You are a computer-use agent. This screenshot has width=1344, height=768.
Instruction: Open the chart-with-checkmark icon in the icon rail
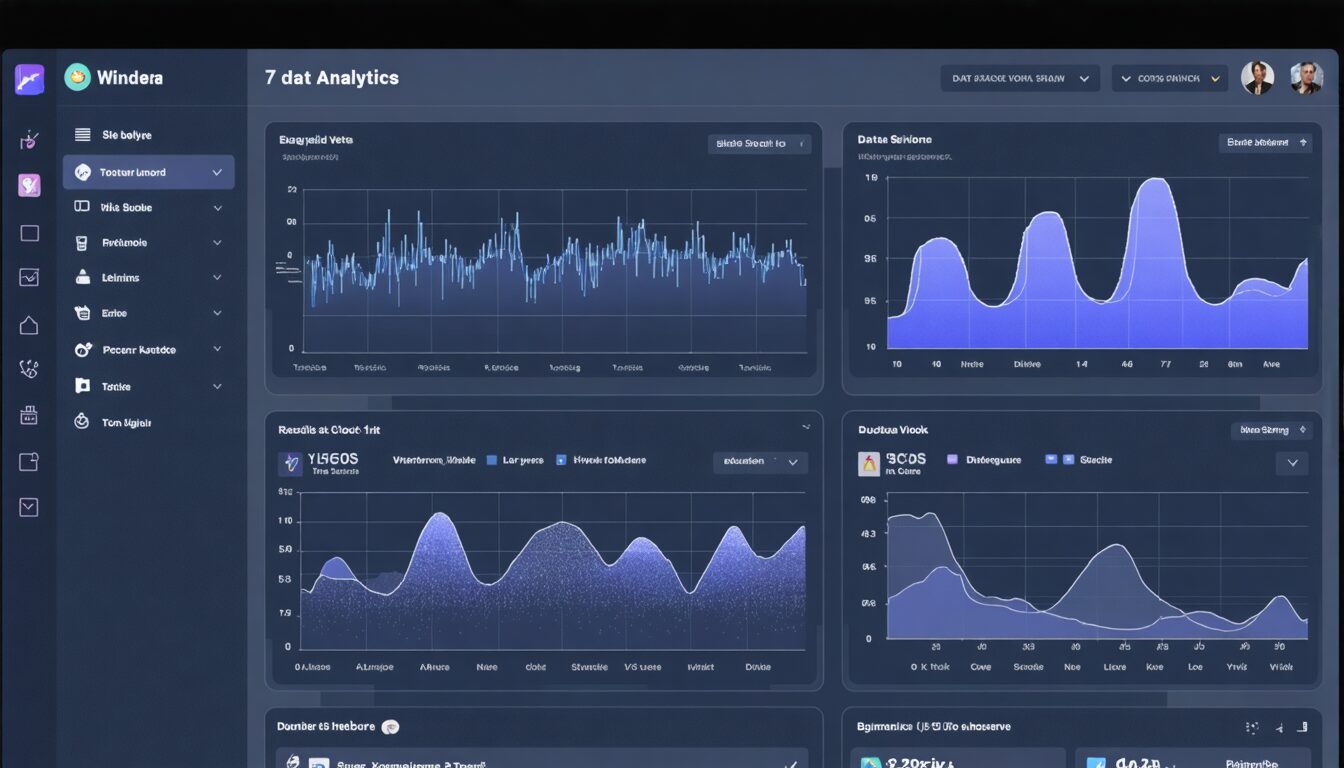[x=29, y=277]
